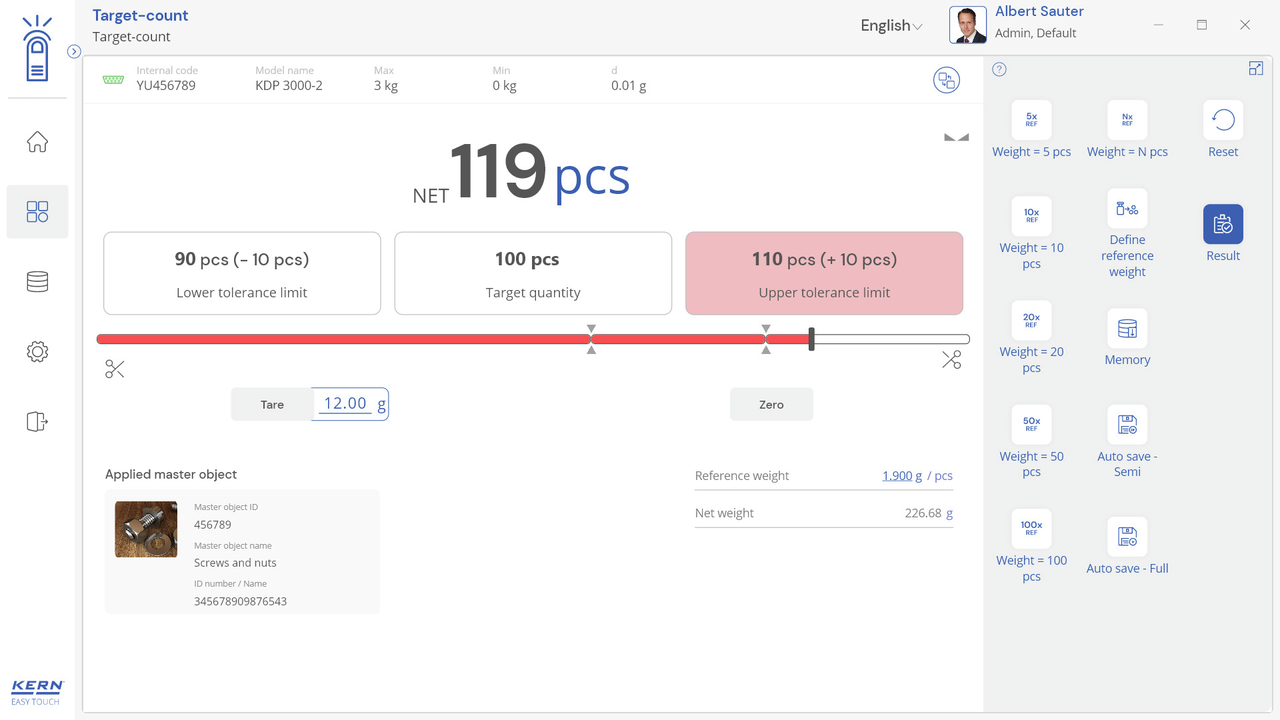This screenshot has height=720, width=1280.
Task: Open the Define reference weight tool
Action: tap(1127, 209)
